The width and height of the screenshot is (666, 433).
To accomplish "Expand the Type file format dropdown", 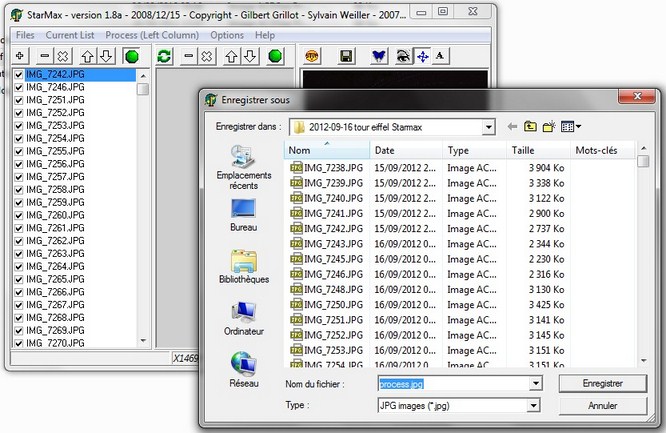I will coord(533,405).
